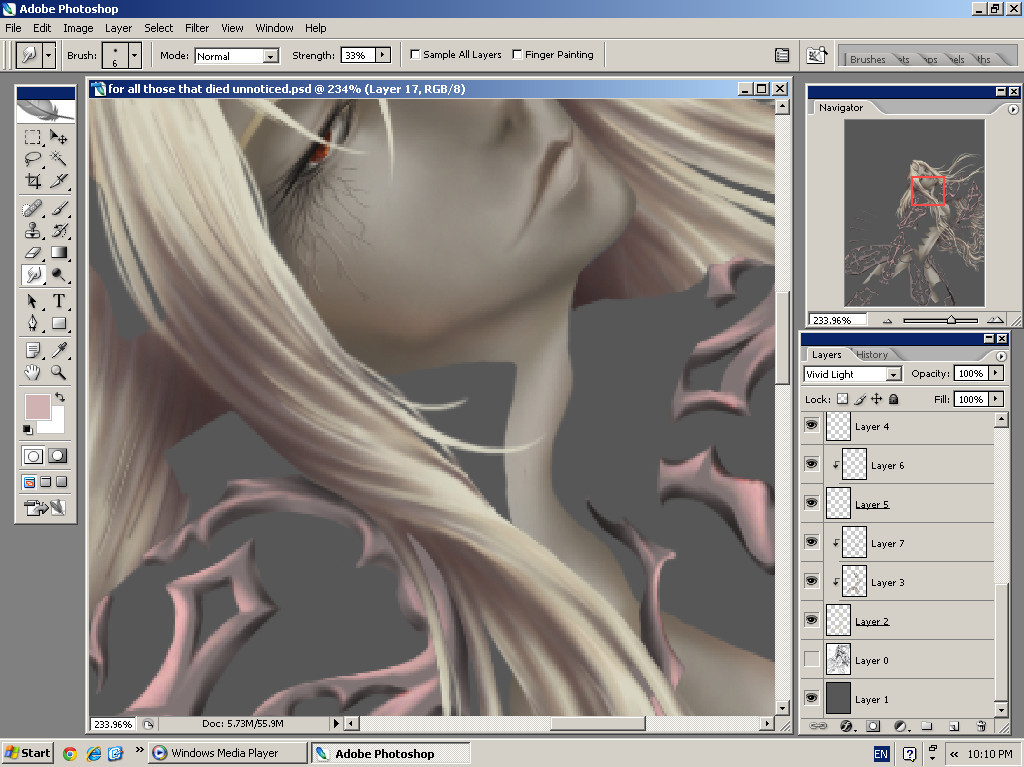Select the Smudge tool in toolbox
This screenshot has width=1024, height=767.
33,274
